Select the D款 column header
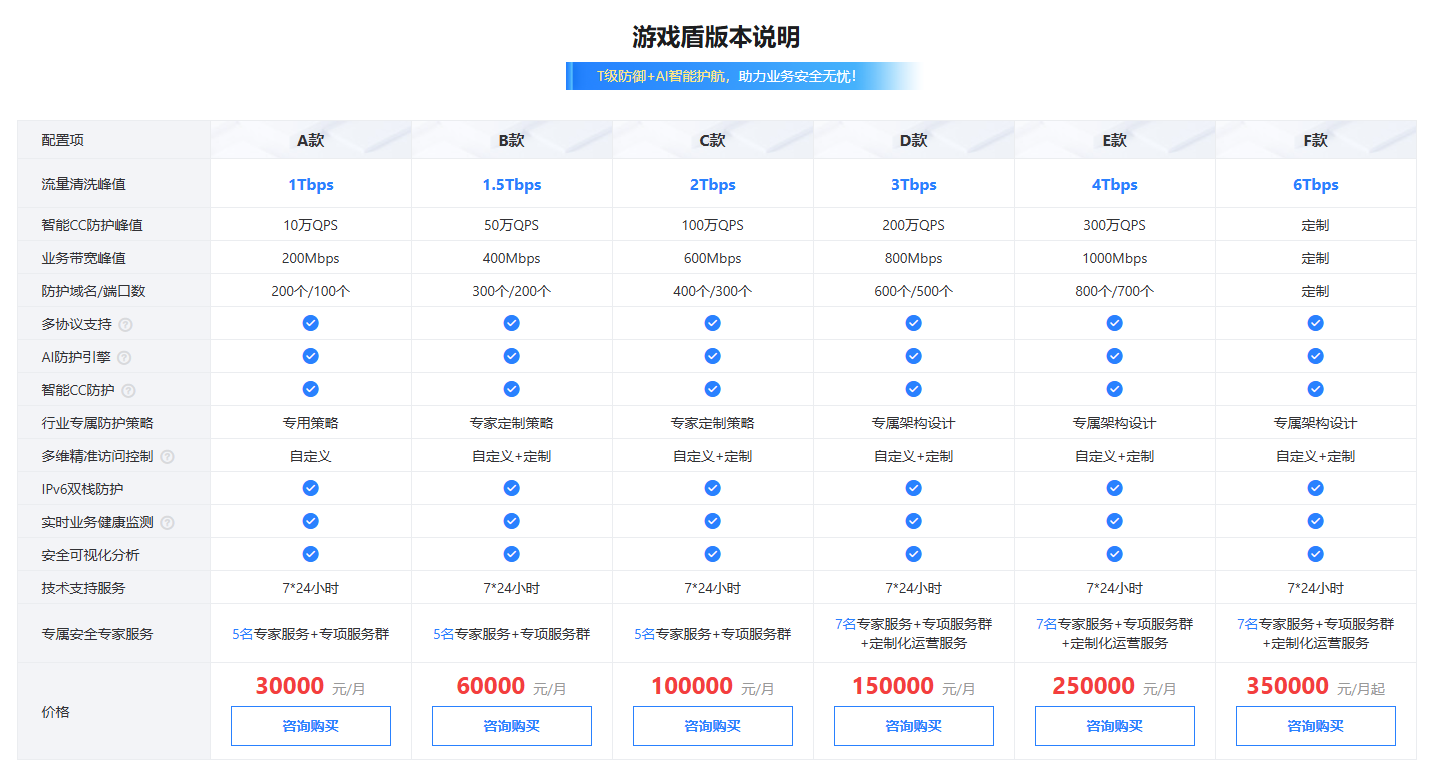Image resolution: width=1439 pixels, height=773 pixels. [914, 140]
